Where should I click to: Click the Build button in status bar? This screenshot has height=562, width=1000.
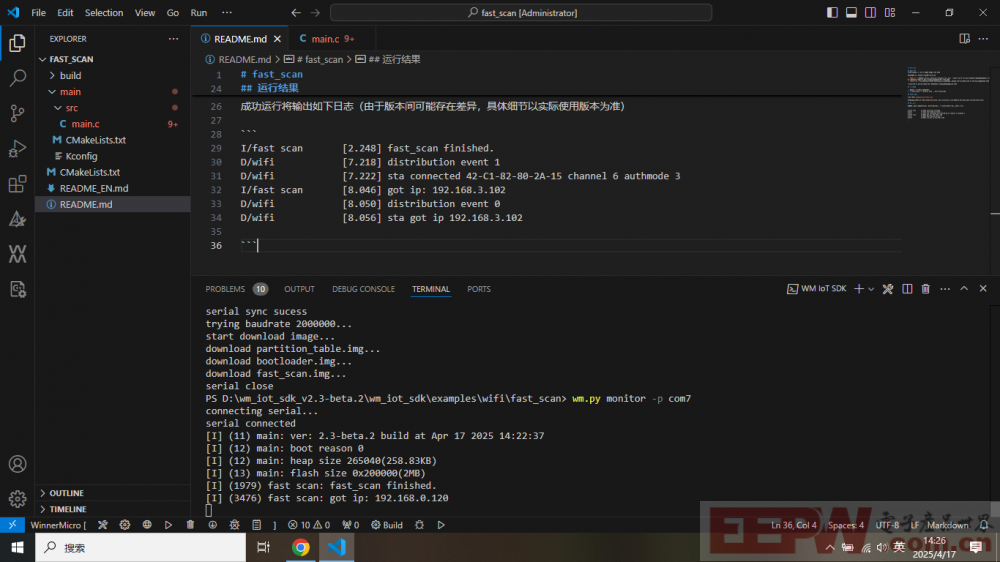pyautogui.click(x=387, y=525)
